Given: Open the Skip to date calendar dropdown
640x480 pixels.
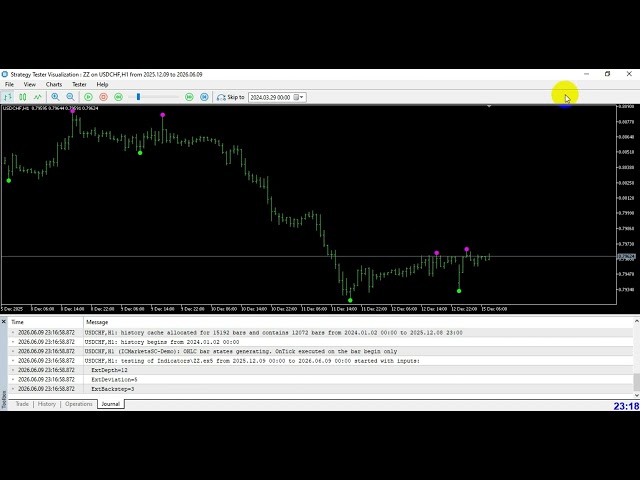Looking at the screenshot, I should tap(299, 97).
